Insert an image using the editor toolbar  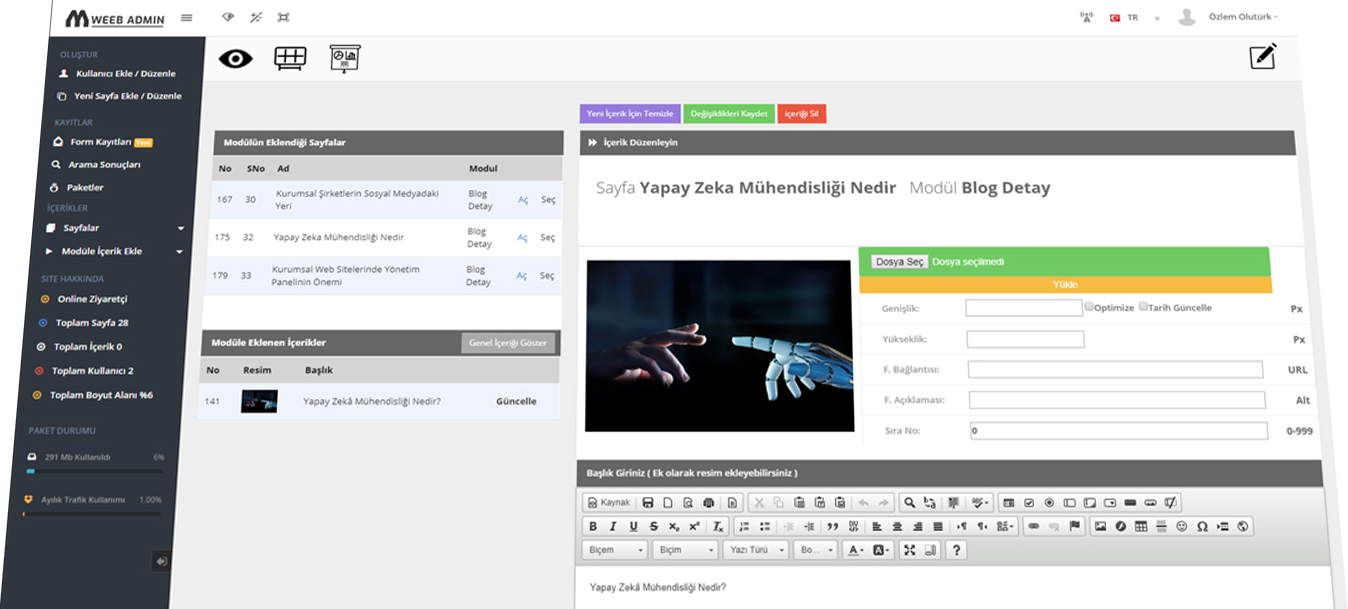(1101, 526)
